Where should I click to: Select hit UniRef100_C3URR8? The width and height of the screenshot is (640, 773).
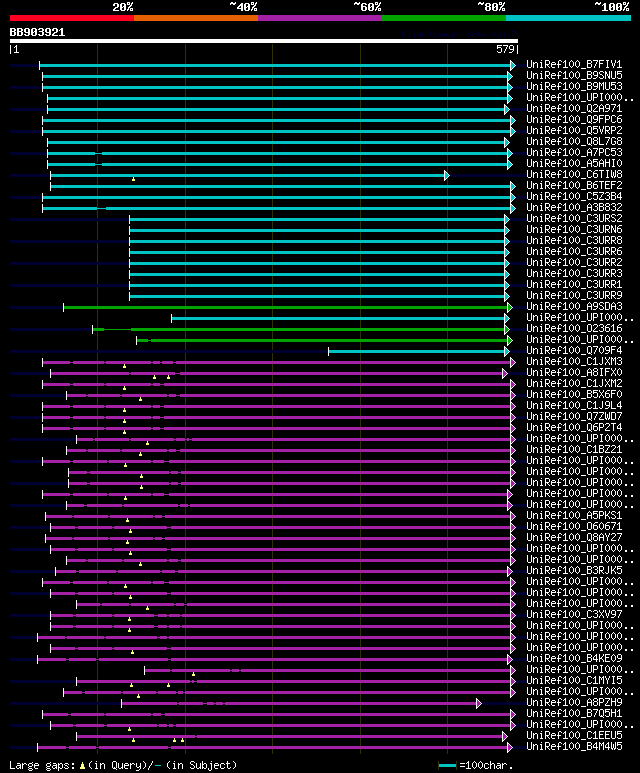pos(574,240)
